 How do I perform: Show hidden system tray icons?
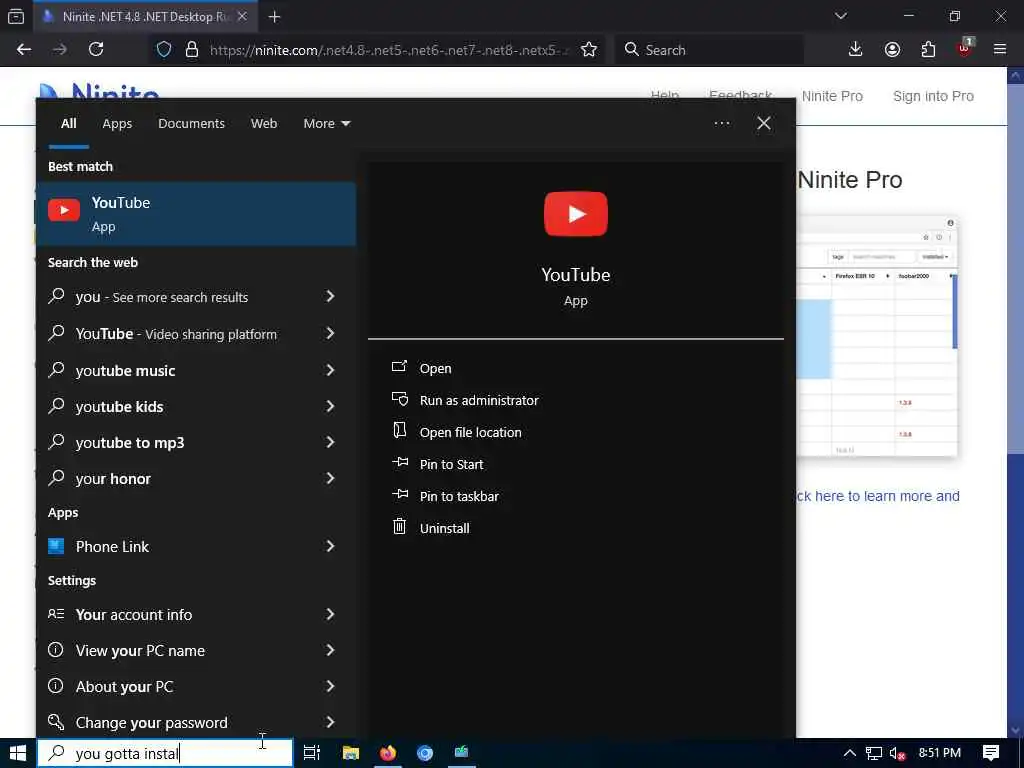[x=849, y=753]
